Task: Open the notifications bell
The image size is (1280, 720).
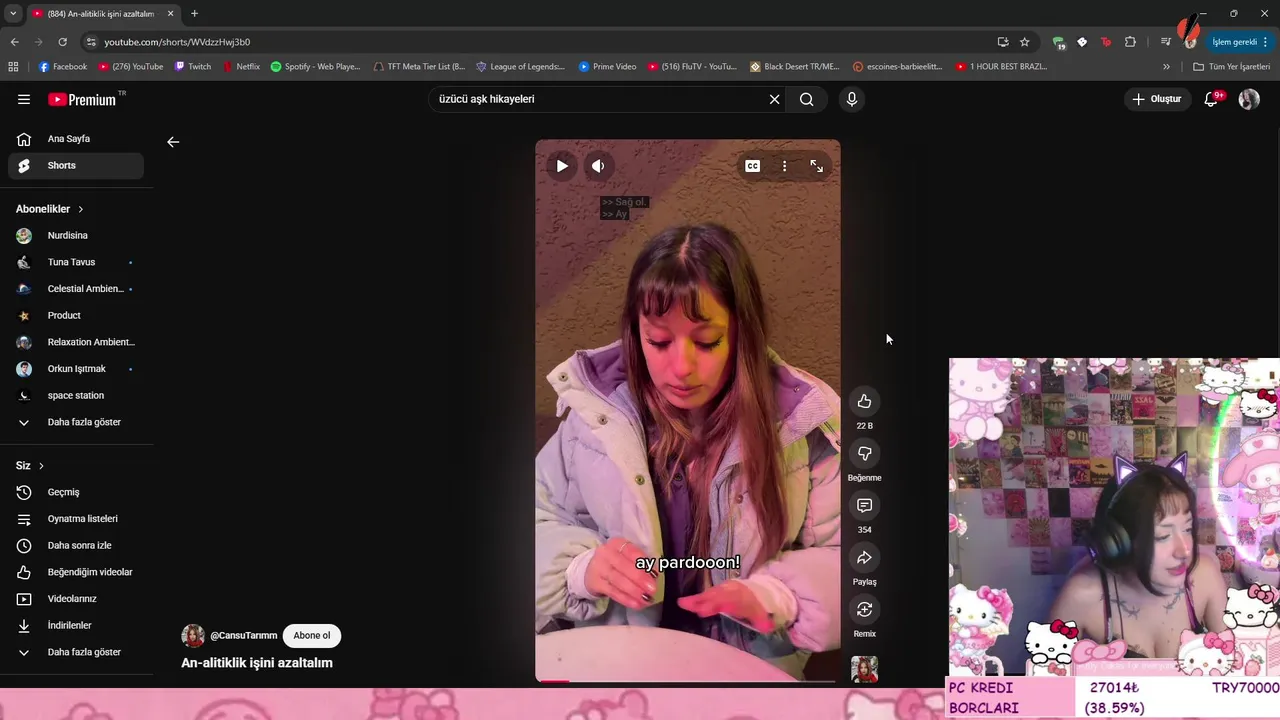Action: (x=1211, y=99)
